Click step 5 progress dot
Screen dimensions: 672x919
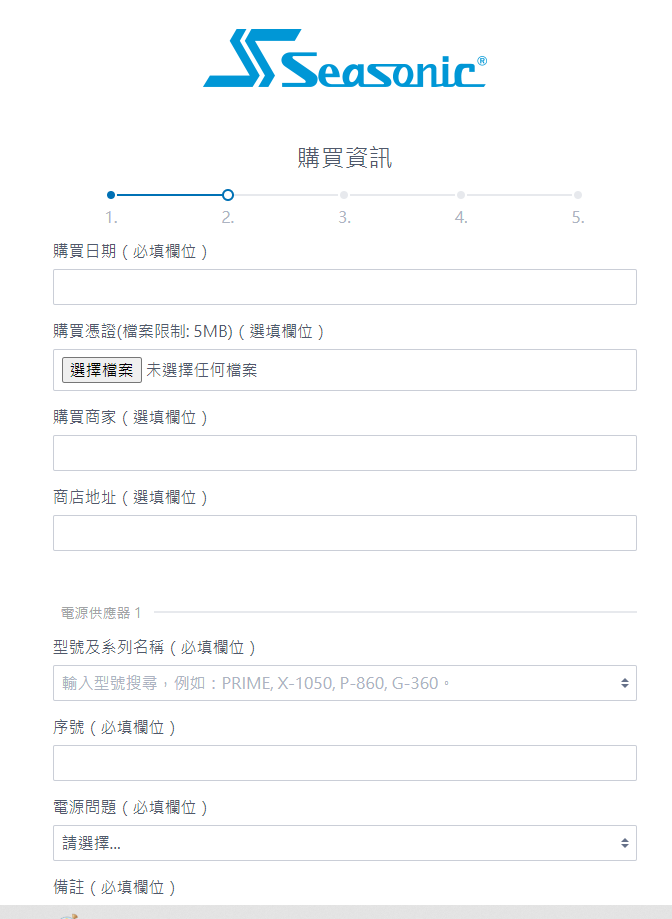pos(578,195)
